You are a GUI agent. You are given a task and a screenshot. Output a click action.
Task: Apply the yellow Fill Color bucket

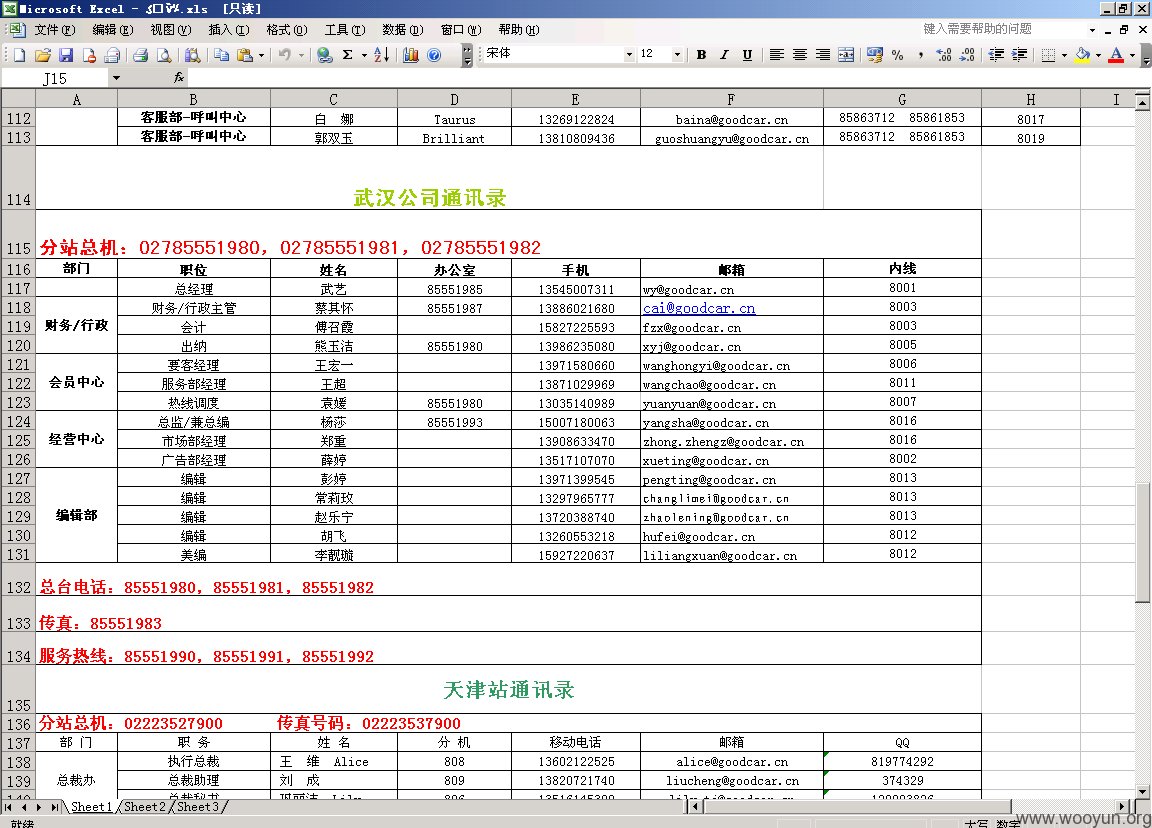point(1082,55)
